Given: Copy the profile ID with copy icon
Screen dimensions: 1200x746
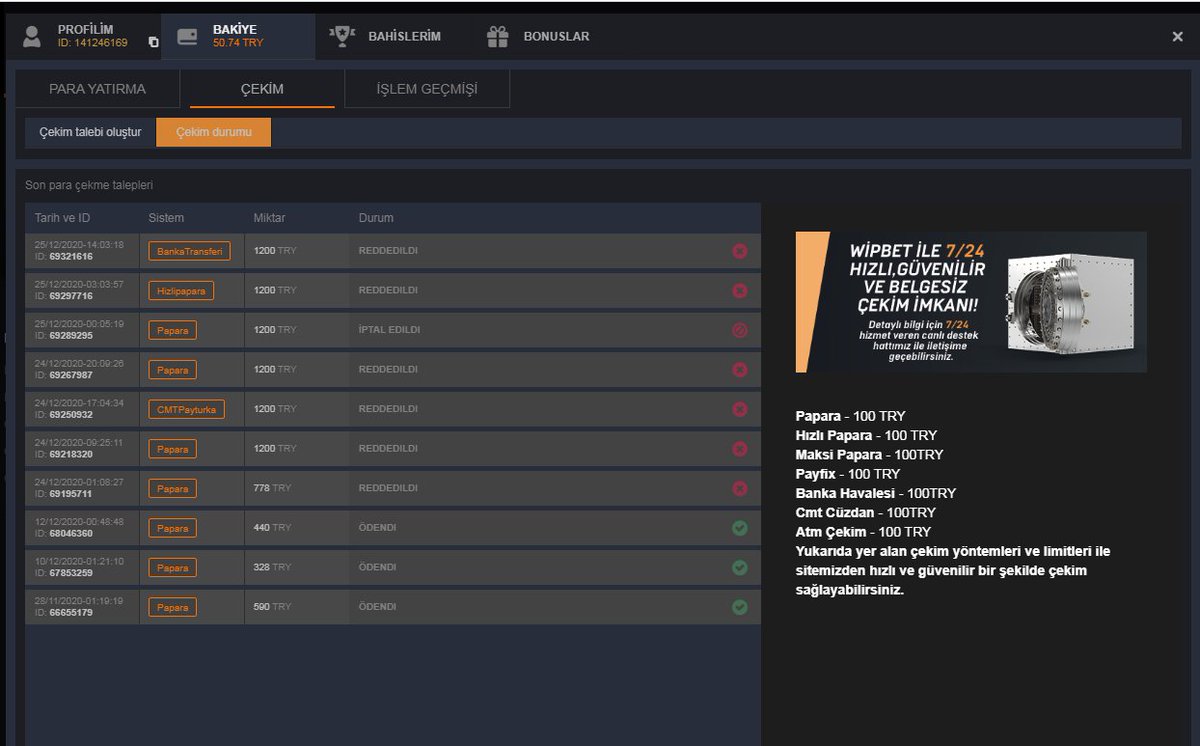Looking at the screenshot, I should [x=153, y=42].
